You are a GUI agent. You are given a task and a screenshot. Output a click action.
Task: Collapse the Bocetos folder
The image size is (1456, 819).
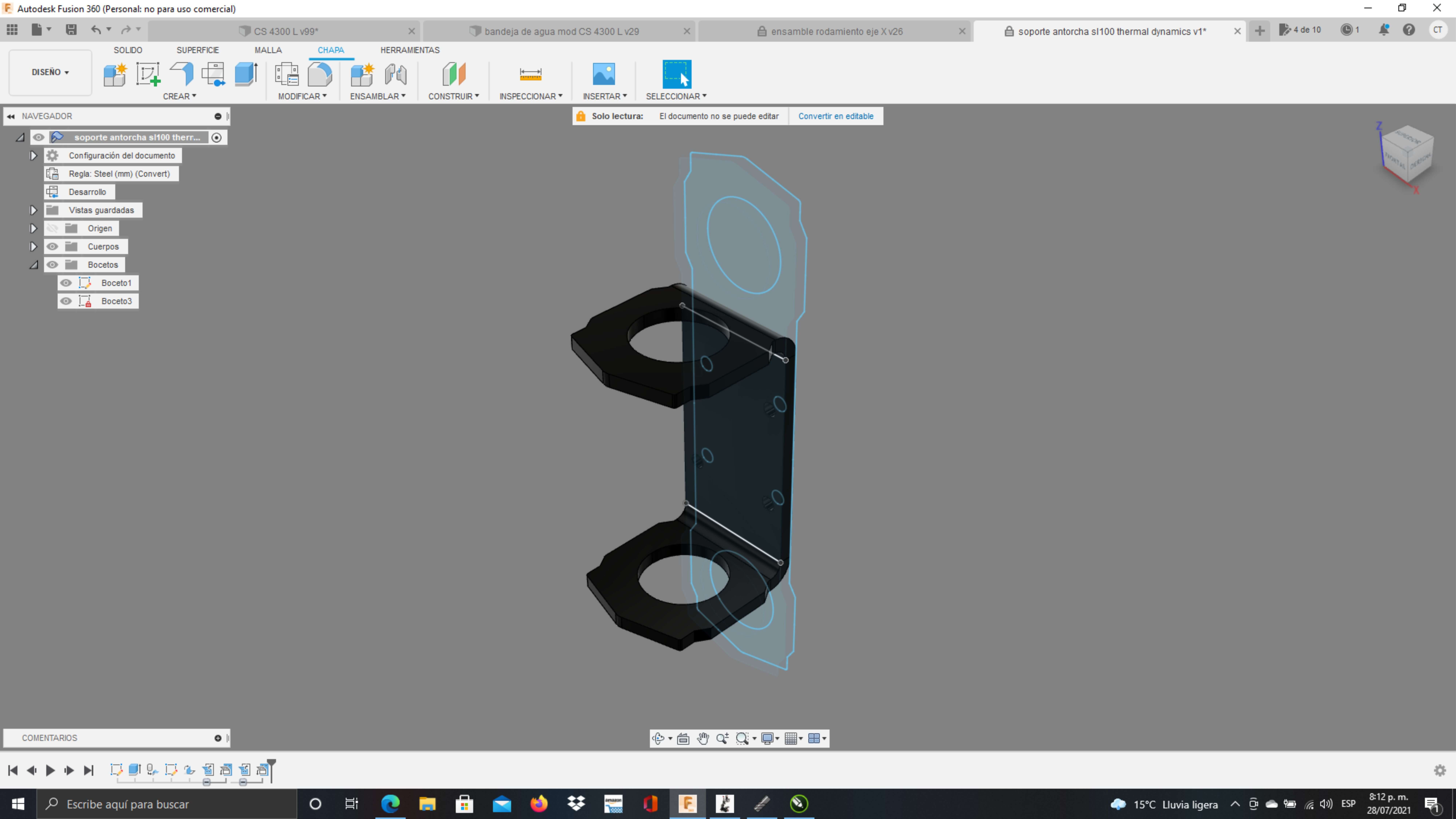pyautogui.click(x=34, y=264)
